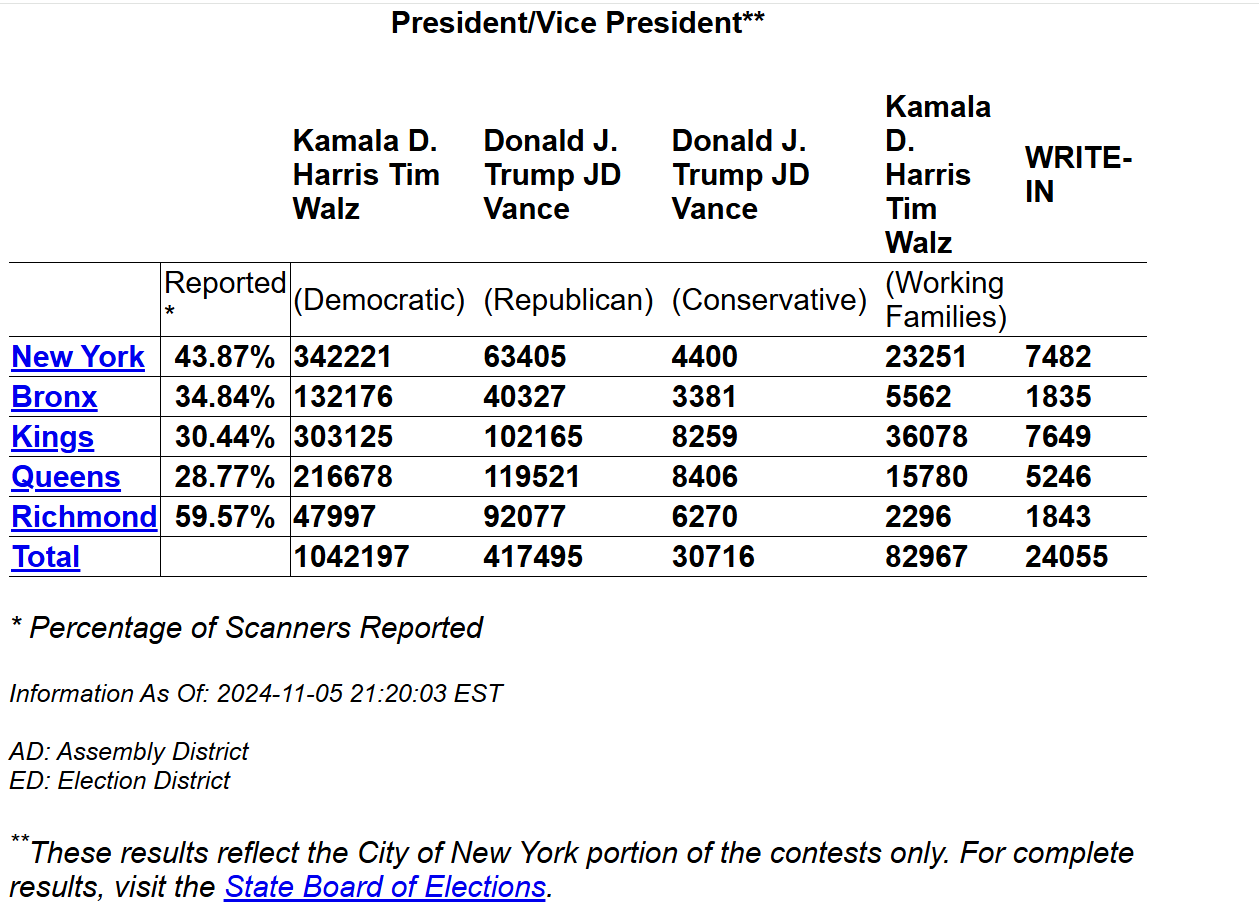
Task: Click the (Conservative) party label
Action: tap(769, 300)
